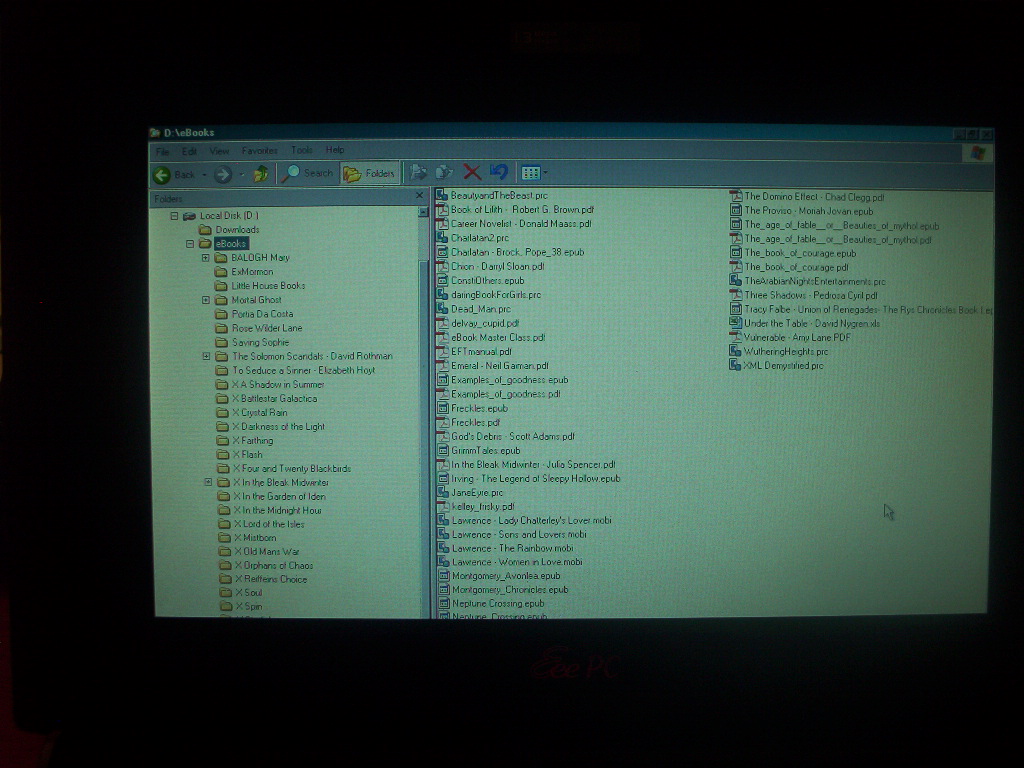This screenshot has width=1024, height=768.
Task: Select file Vulnerable - Amy Lane.PDF
Action: point(797,338)
